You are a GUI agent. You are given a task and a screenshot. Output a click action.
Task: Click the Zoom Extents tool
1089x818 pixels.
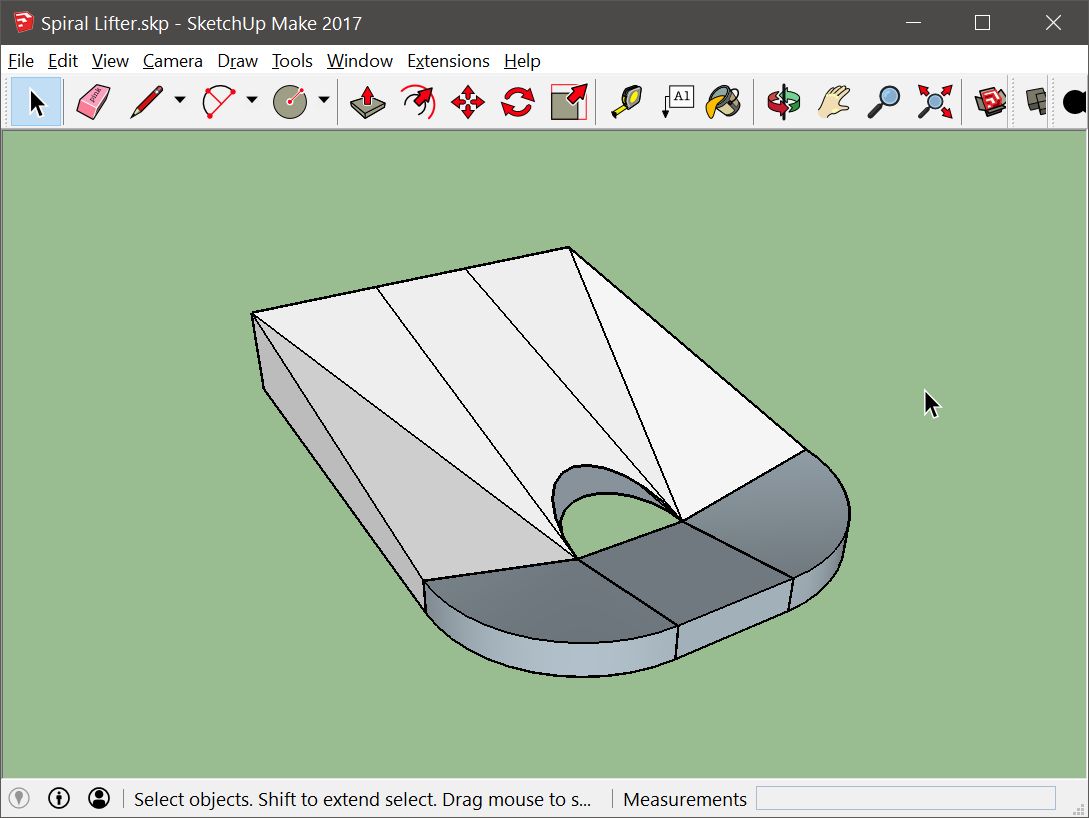coord(935,101)
